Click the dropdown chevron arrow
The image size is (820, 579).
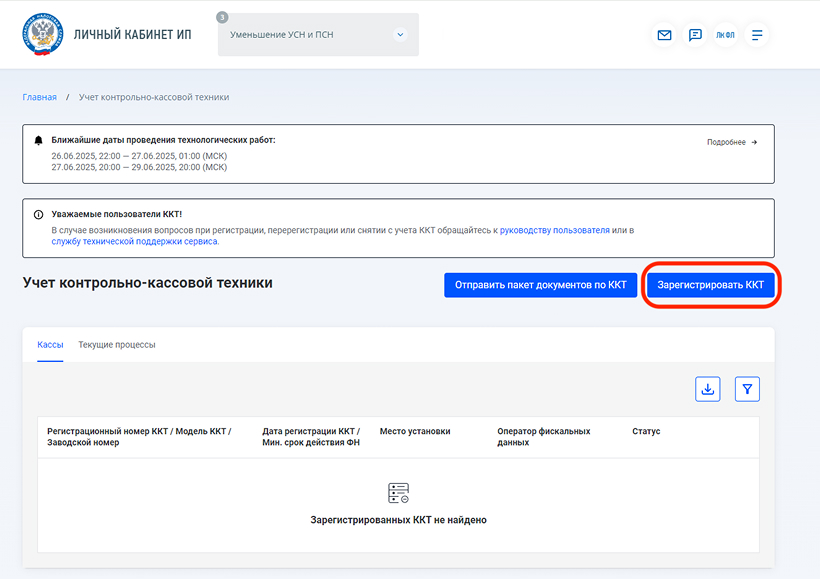[400, 35]
